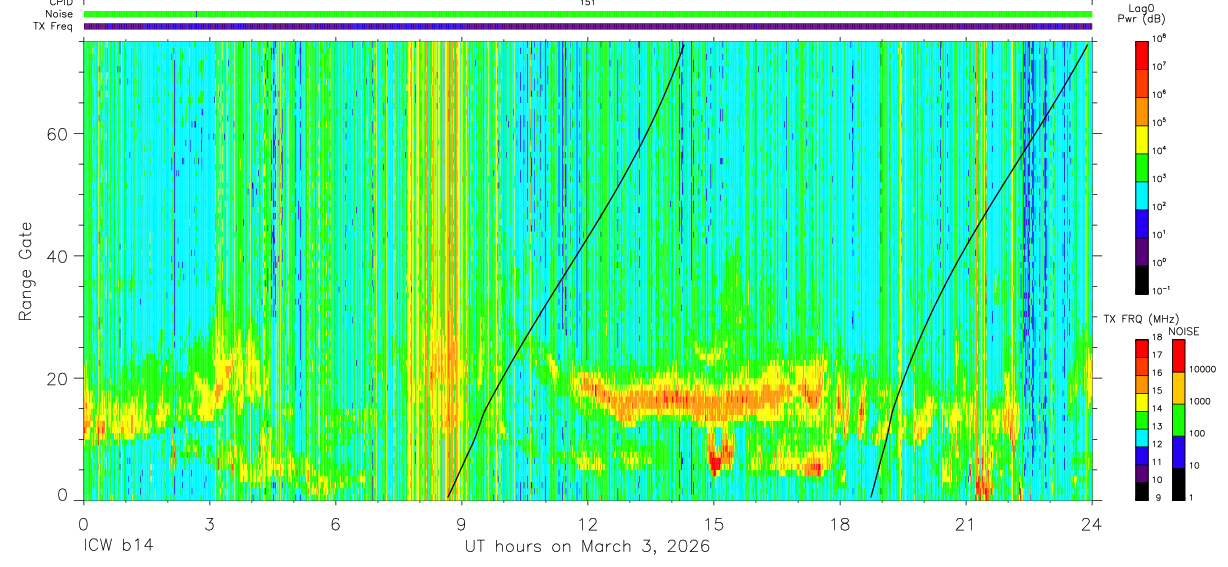Viewport: 1228px width, 567px height.
Task: Click the black segment of Lag0 Pwr colorbar
Action: click(x=1142, y=278)
